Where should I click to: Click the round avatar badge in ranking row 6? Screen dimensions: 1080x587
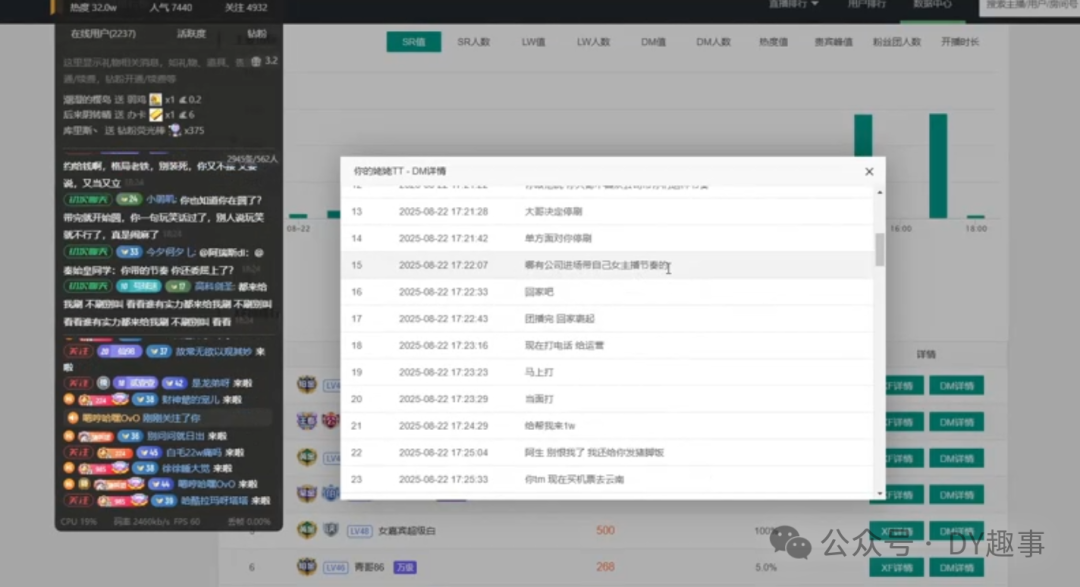click(307, 566)
